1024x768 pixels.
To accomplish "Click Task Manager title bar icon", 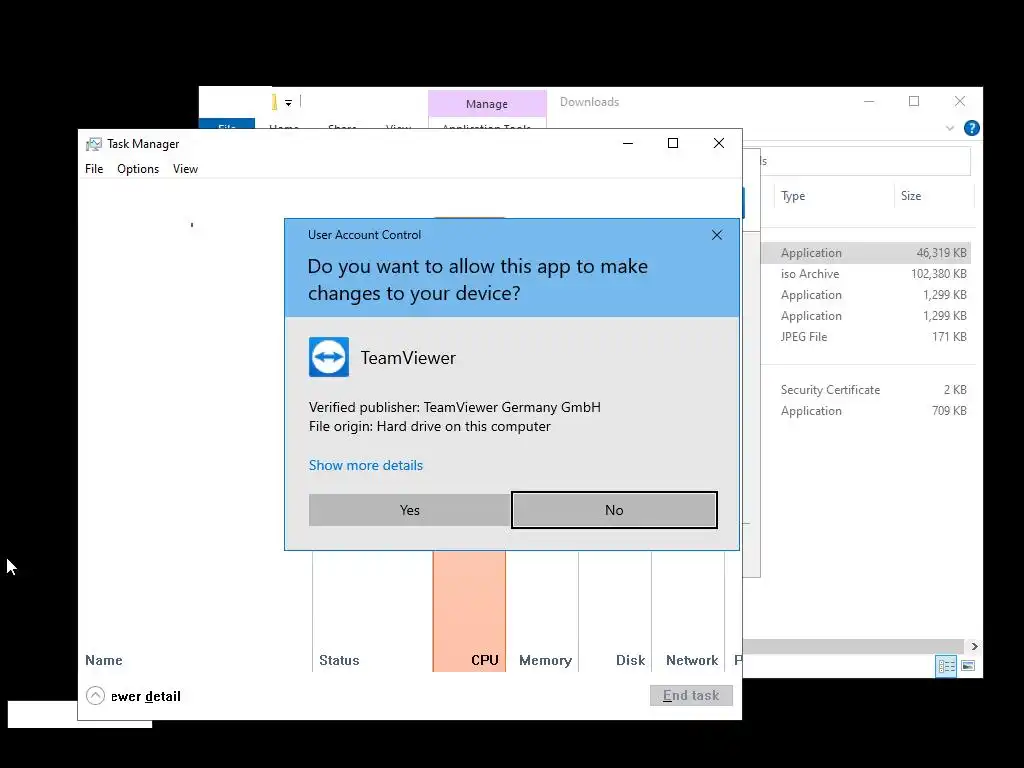I will tap(94, 144).
